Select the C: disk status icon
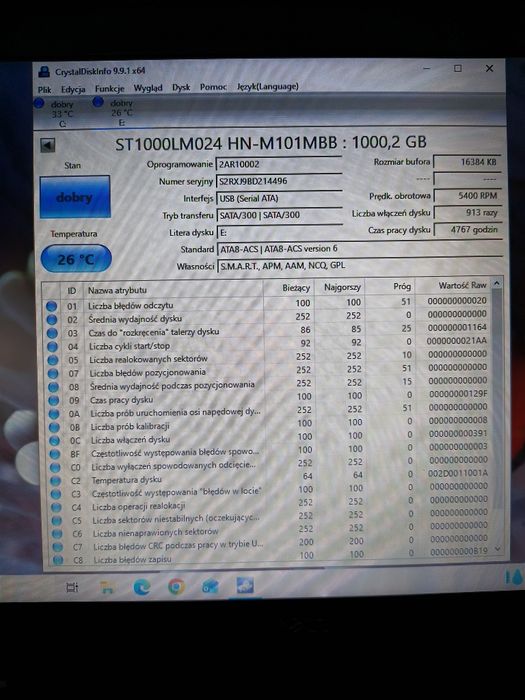This screenshot has width=525, height=700. (39, 104)
